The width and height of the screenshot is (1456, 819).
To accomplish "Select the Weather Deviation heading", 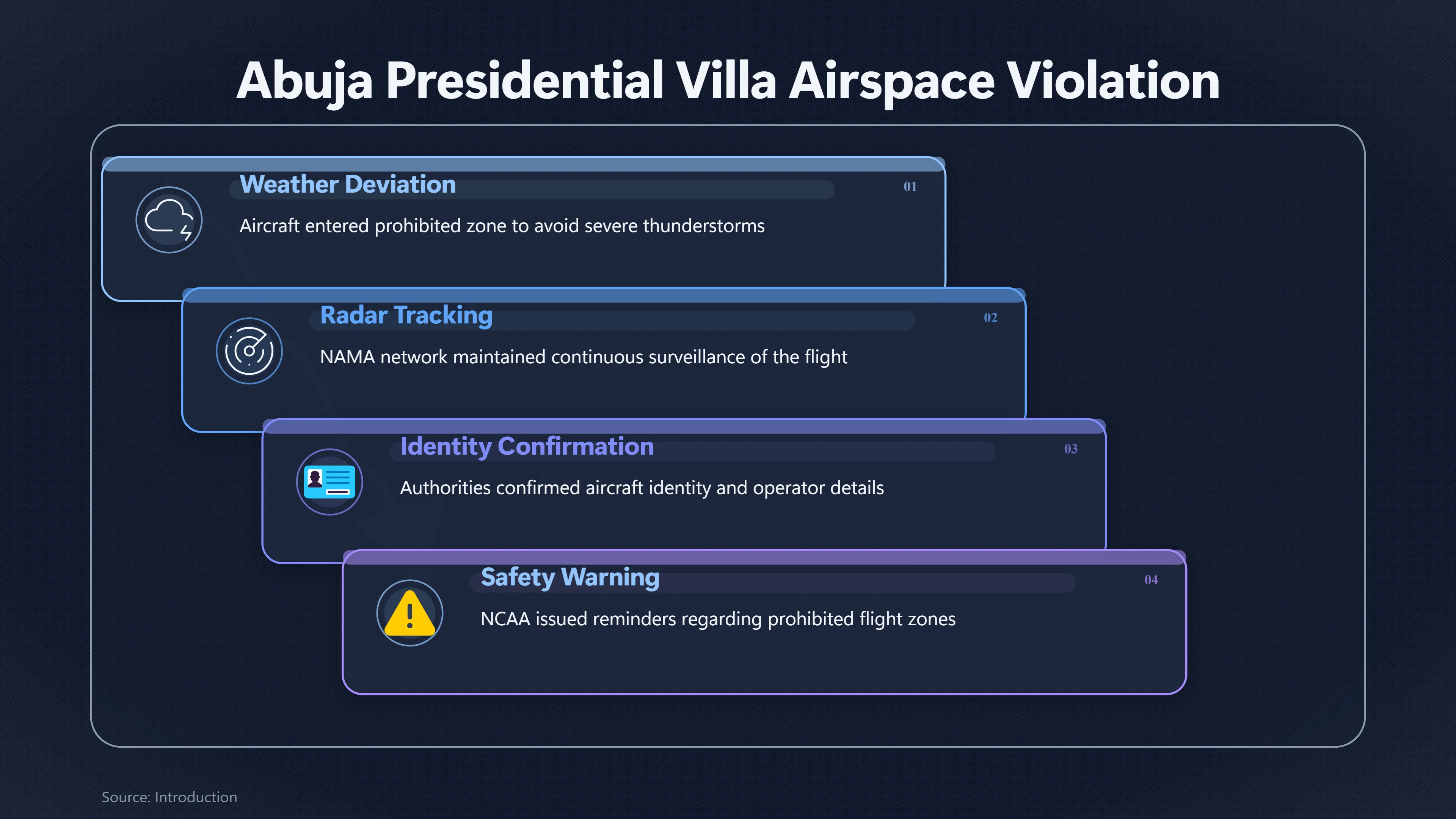I will click(348, 184).
